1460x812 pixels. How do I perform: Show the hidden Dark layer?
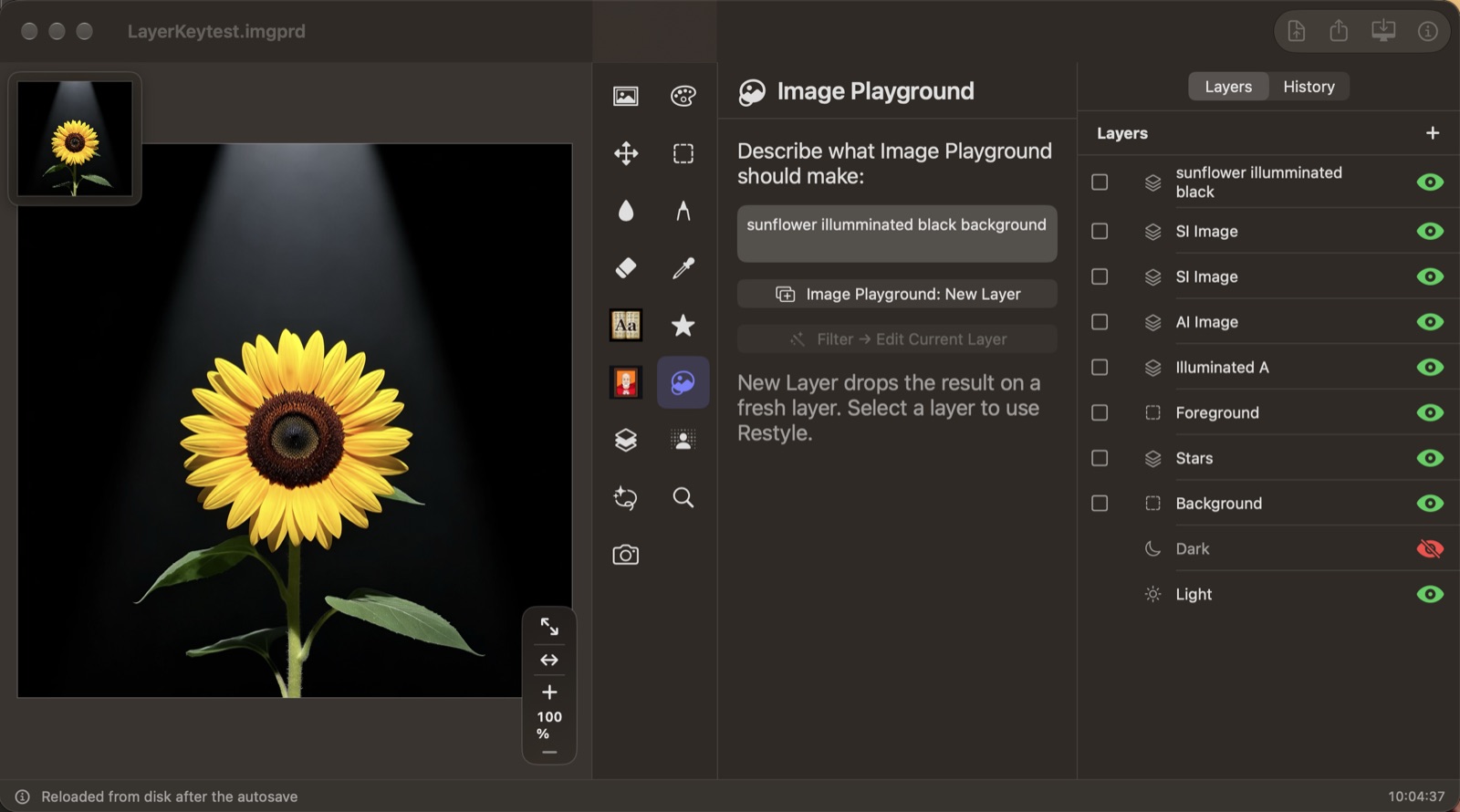pos(1430,548)
